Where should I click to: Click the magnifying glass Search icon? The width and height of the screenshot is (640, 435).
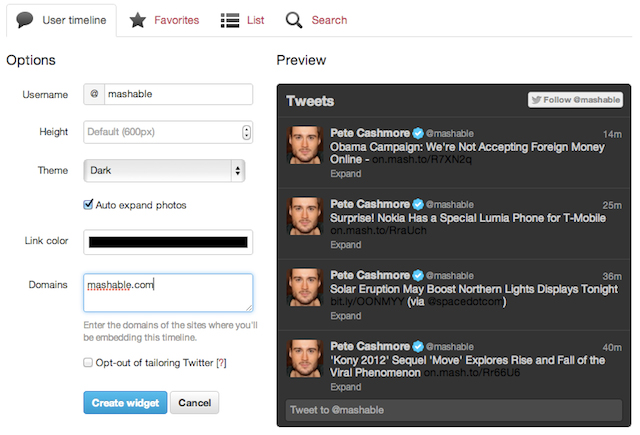tap(294, 20)
